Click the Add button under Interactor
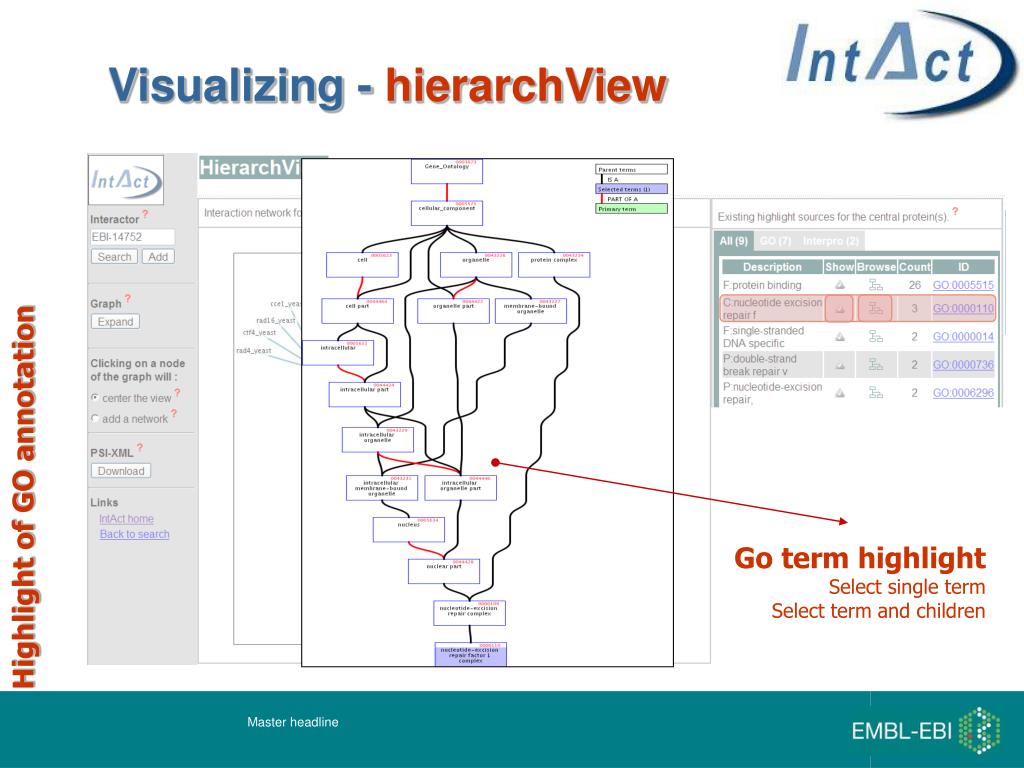Viewport: 1024px width, 768px height. (158, 257)
